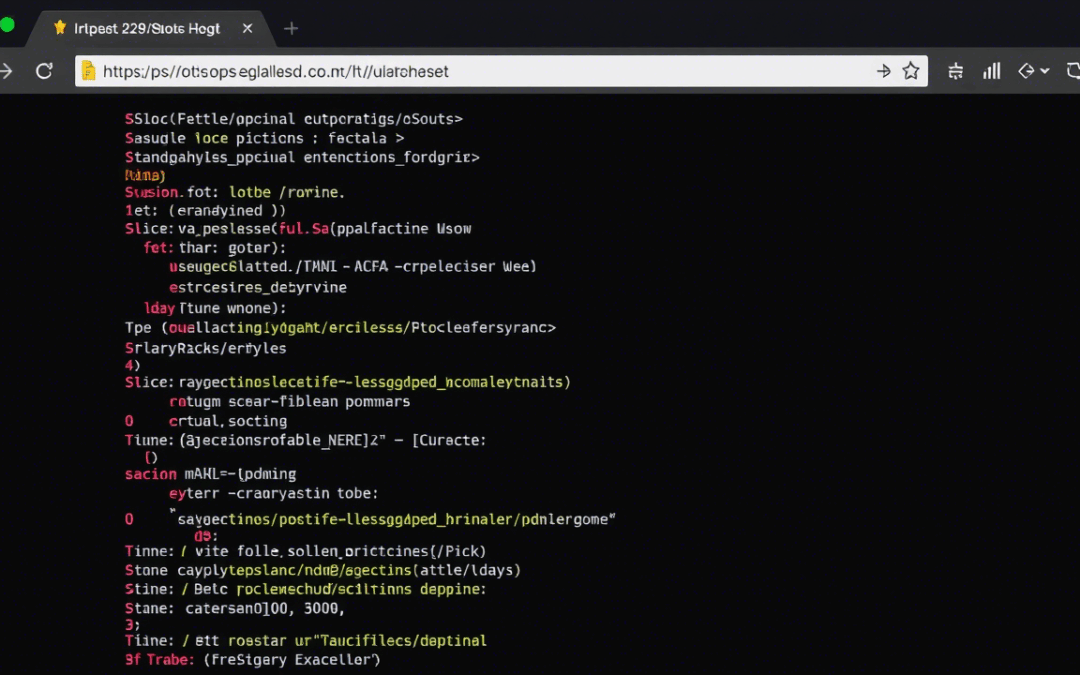Click the line starting 'usaugecßlatted./TMNI'
Screen dimensions: 1080x675
(x=353, y=267)
